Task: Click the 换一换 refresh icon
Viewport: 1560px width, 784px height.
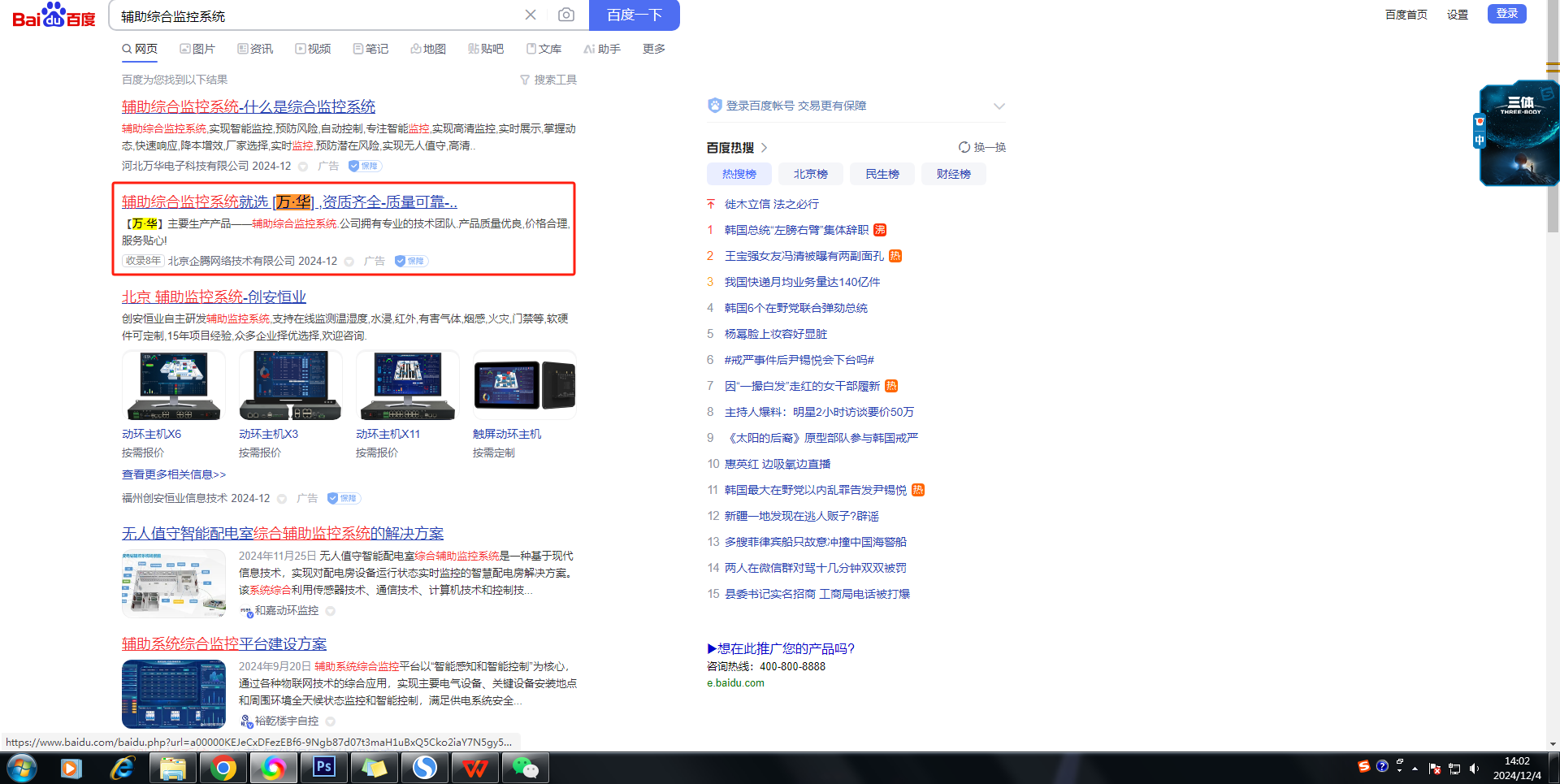Action: (x=964, y=147)
